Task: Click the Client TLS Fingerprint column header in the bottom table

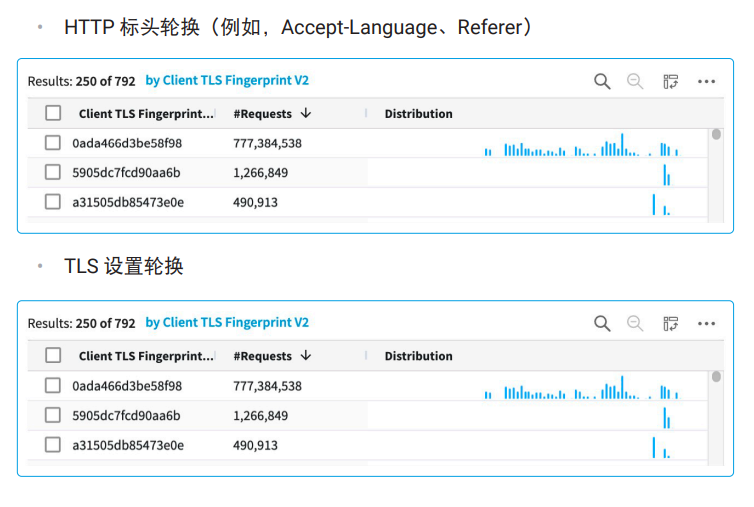Action: (146, 356)
